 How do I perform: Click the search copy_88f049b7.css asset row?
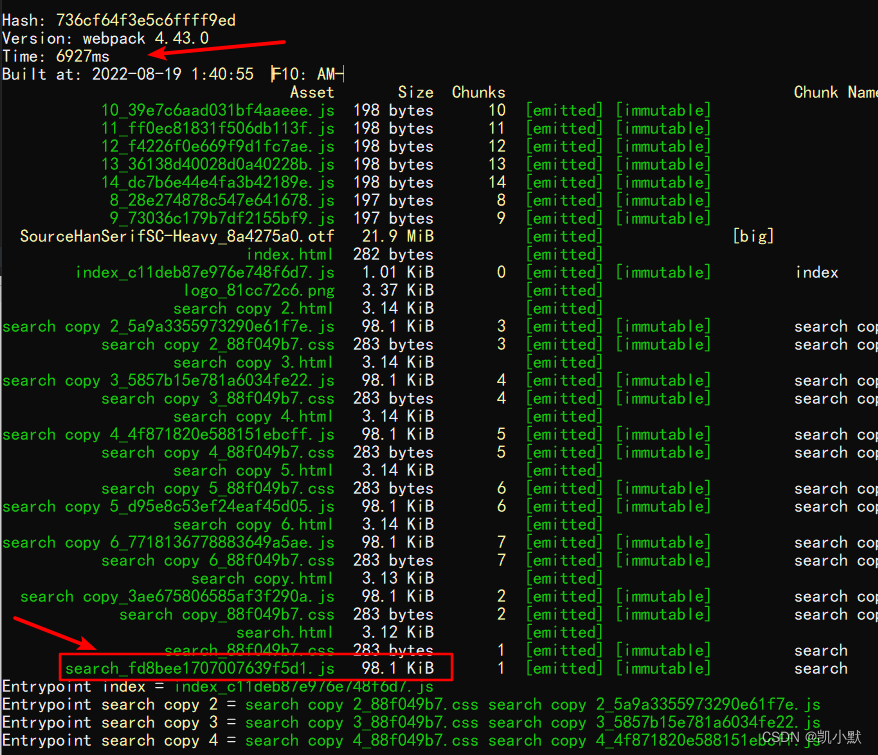[227, 614]
